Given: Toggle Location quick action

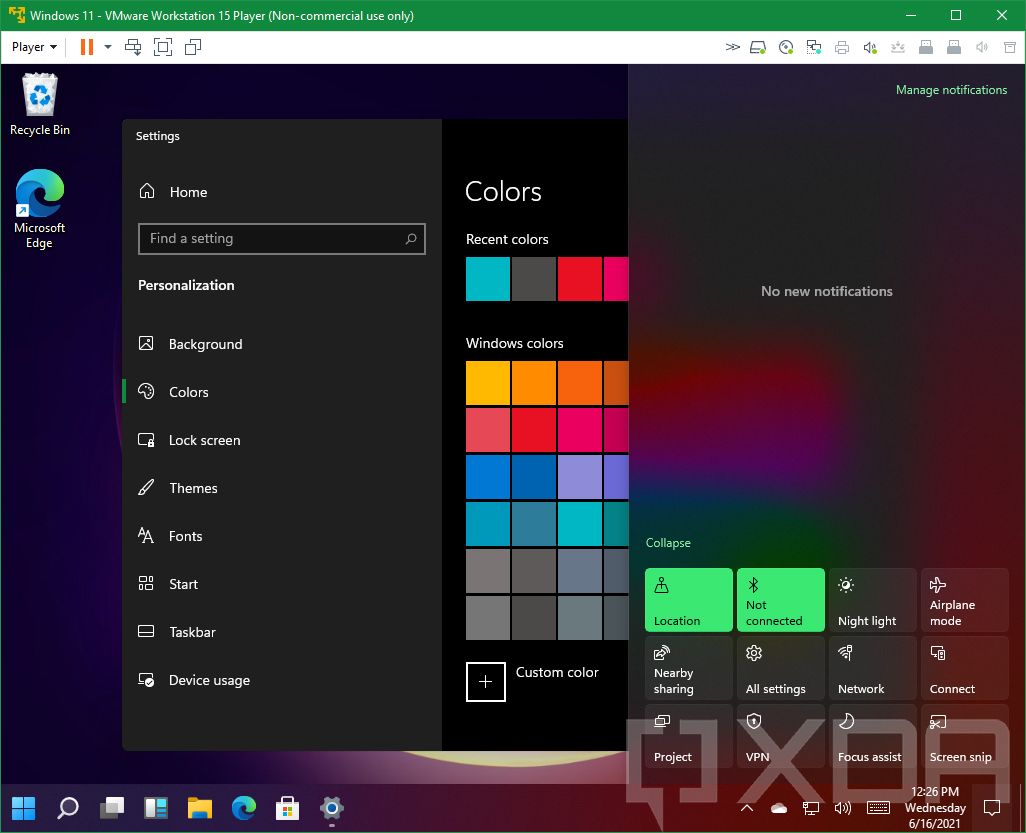Looking at the screenshot, I should 689,600.
